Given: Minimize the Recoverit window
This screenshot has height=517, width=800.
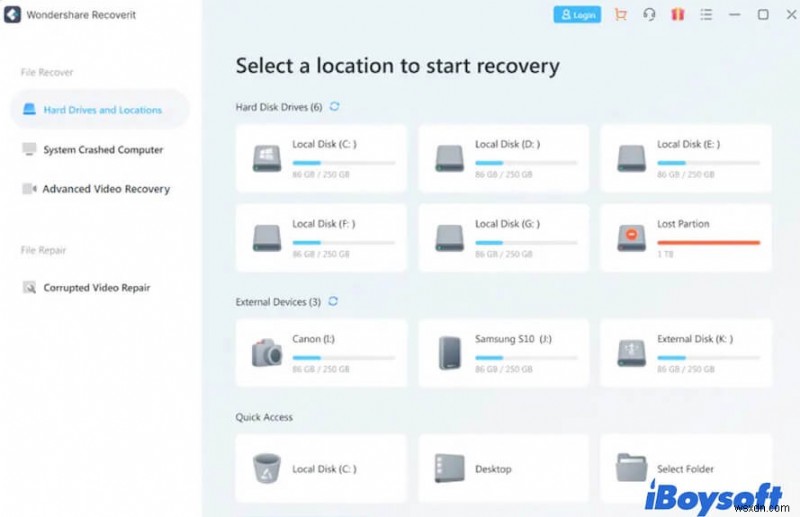Looking at the screenshot, I should point(735,15).
